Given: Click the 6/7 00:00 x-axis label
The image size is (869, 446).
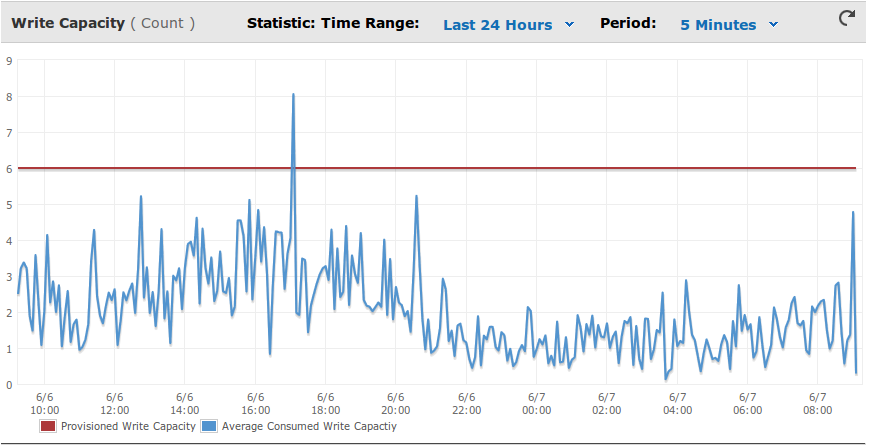Looking at the screenshot, I should (x=536, y=404).
